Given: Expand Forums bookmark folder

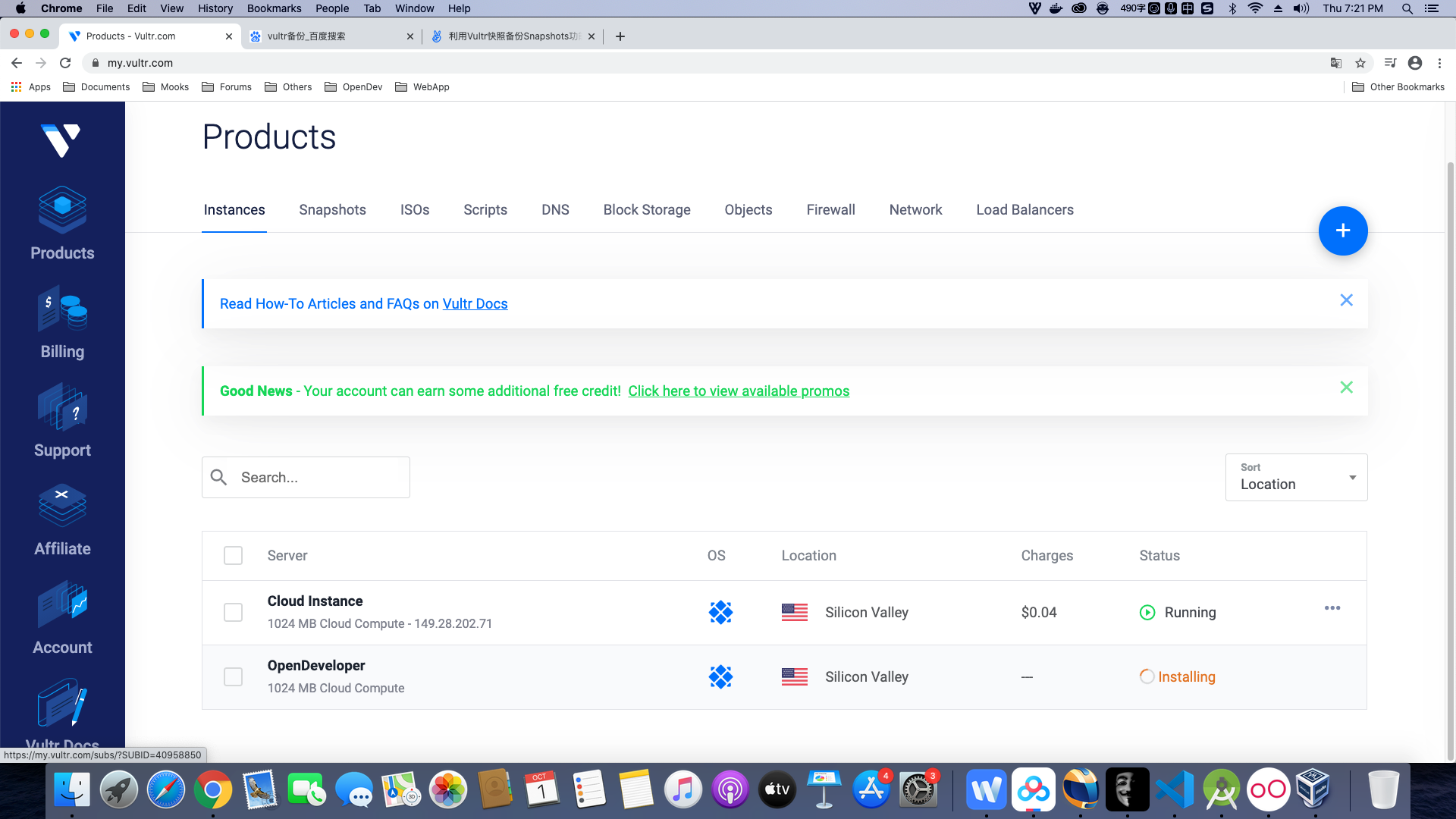Looking at the screenshot, I should (x=227, y=87).
